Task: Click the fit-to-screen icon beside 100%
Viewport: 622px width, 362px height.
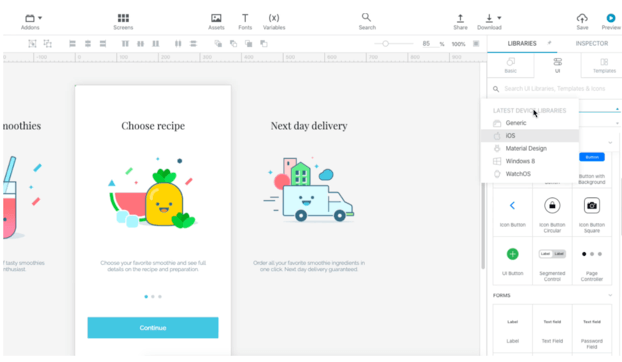Action: tap(476, 44)
